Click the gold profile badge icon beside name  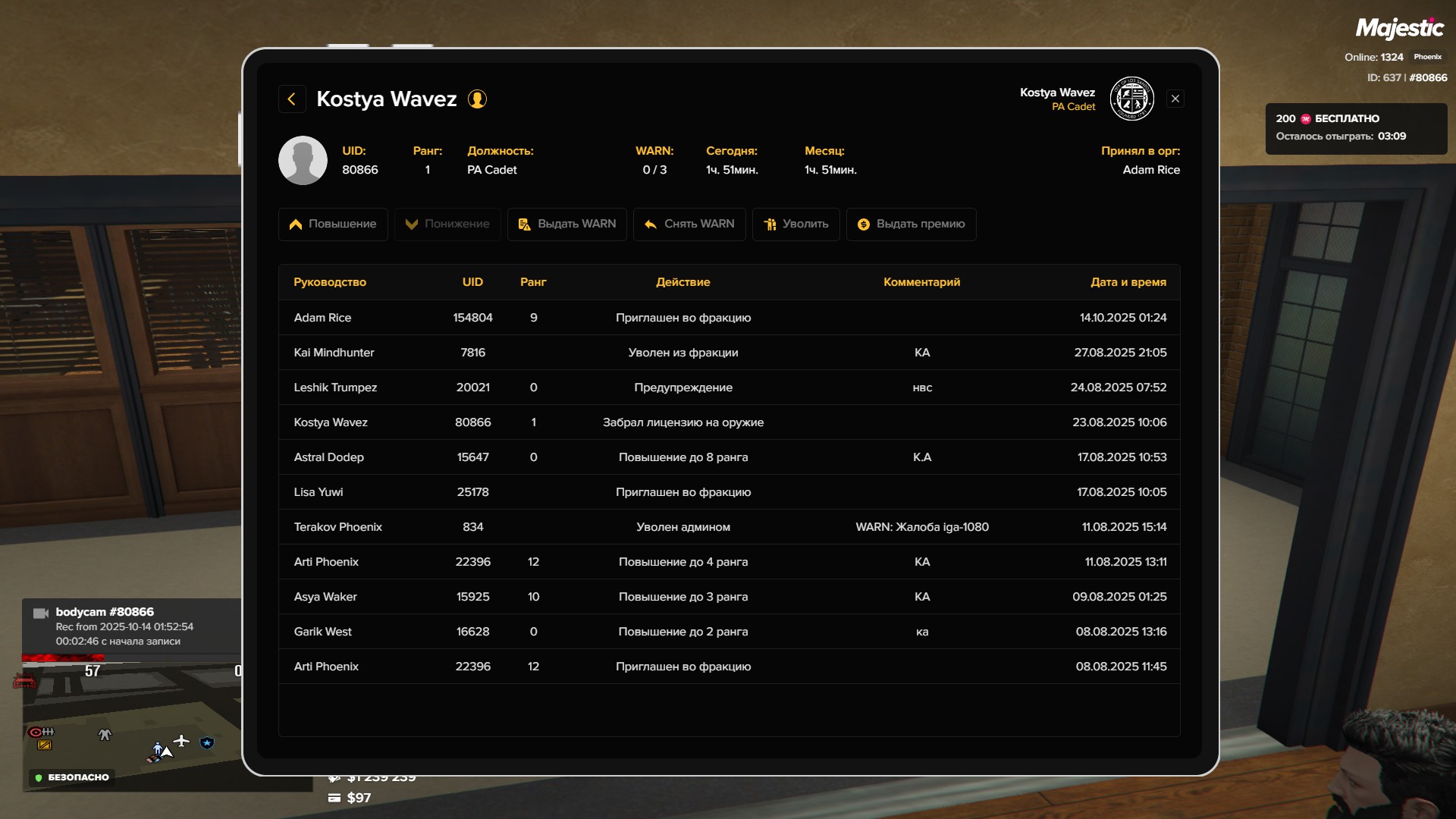(x=477, y=99)
